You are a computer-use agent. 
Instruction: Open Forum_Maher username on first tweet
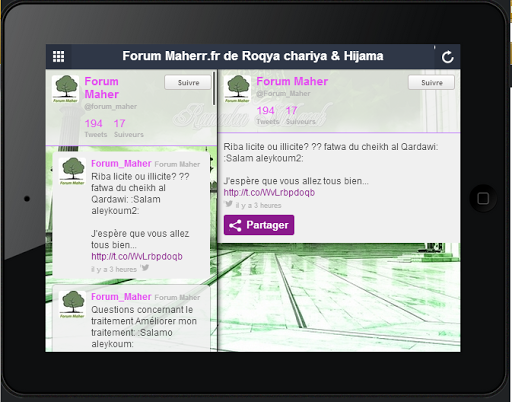coord(121,163)
